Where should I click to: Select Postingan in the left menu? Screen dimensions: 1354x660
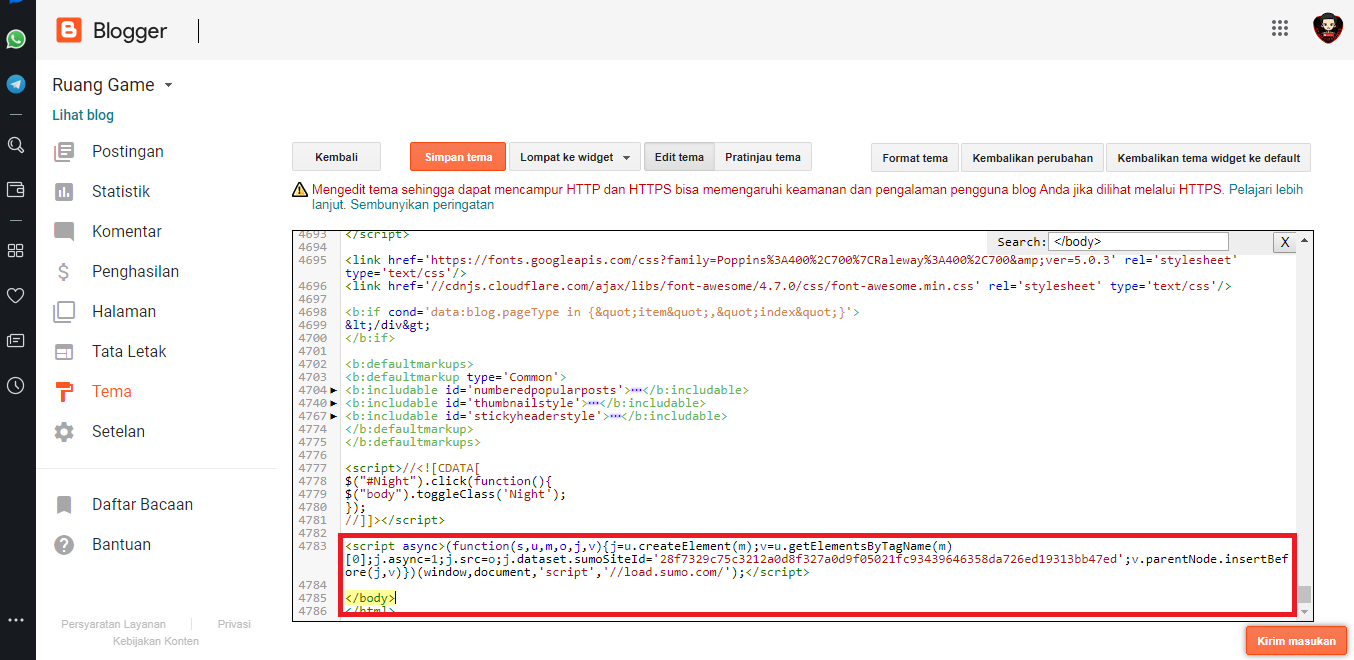pos(127,151)
